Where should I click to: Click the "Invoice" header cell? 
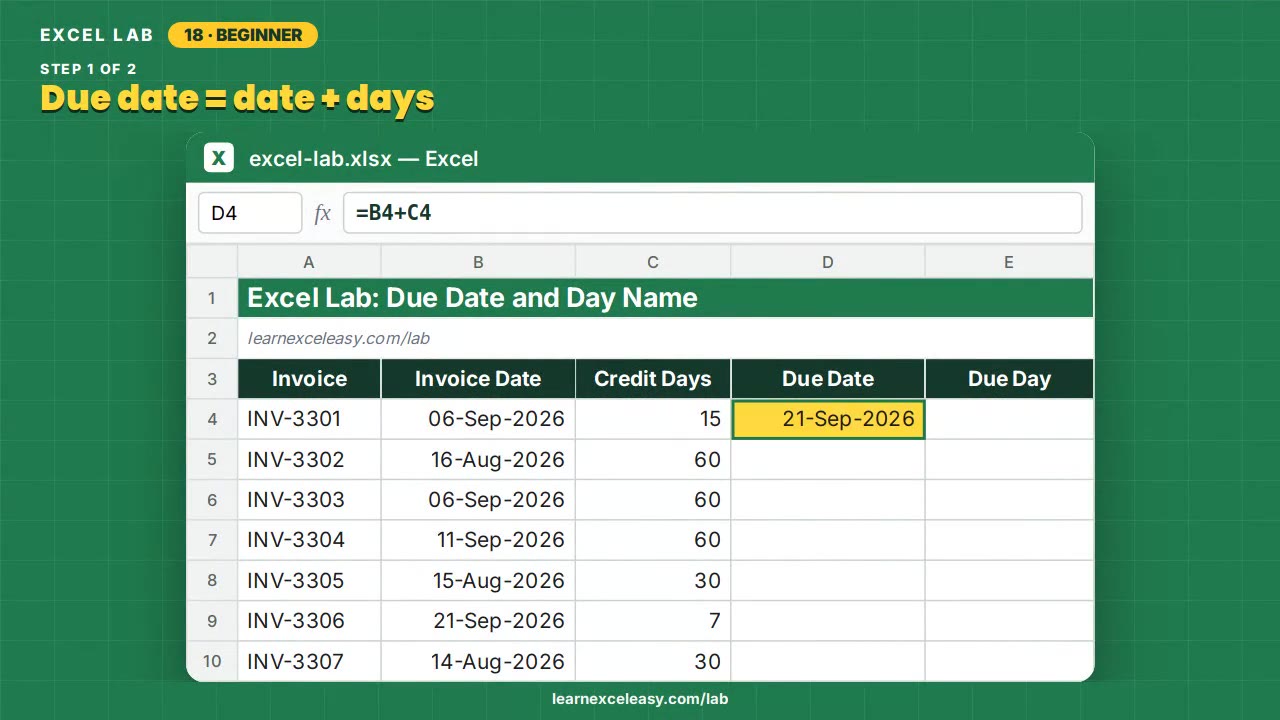309,379
